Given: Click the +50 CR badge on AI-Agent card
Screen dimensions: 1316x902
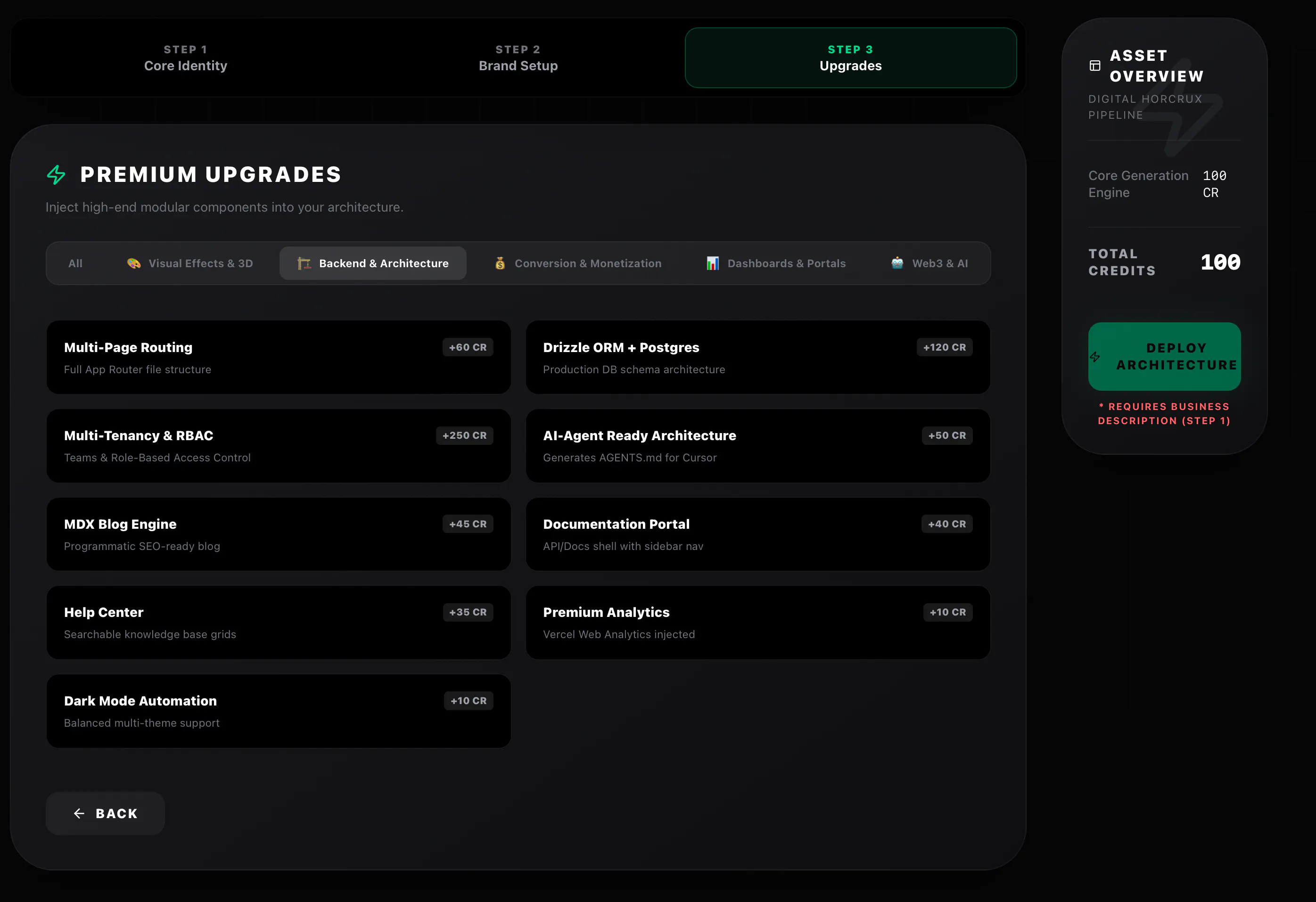Looking at the screenshot, I should click(x=947, y=435).
